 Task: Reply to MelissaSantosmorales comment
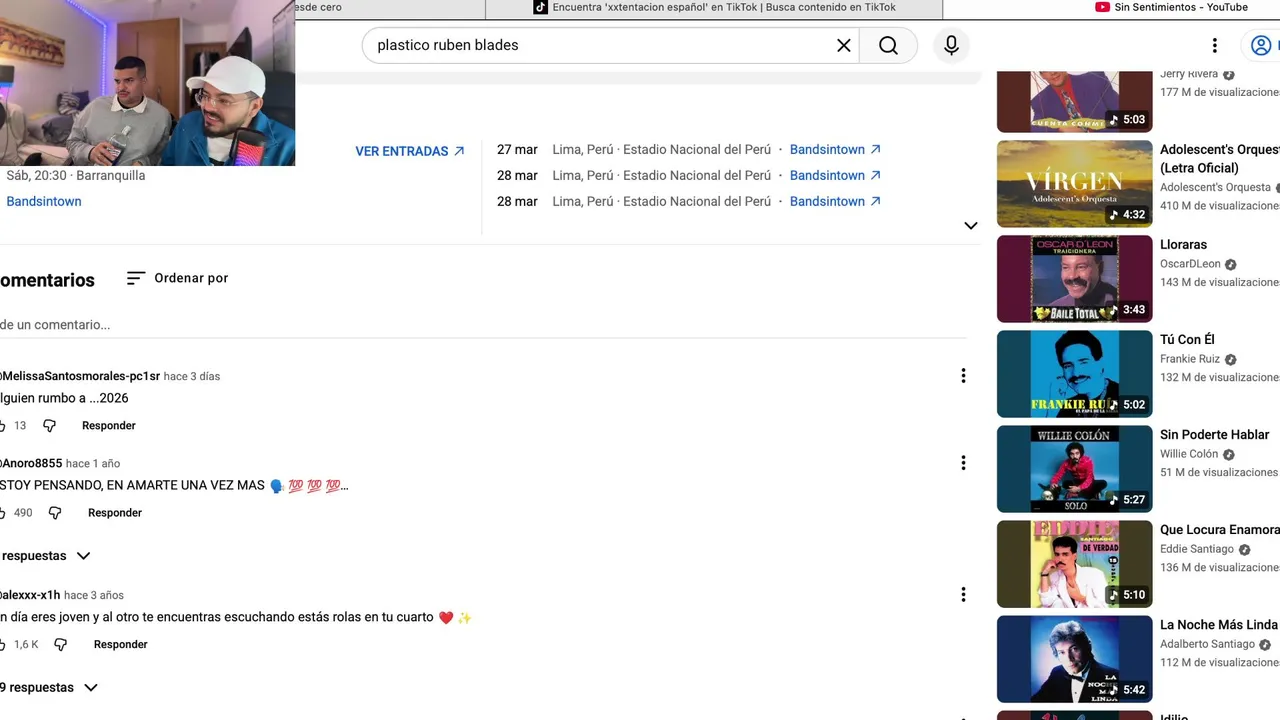[x=109, y=426]
